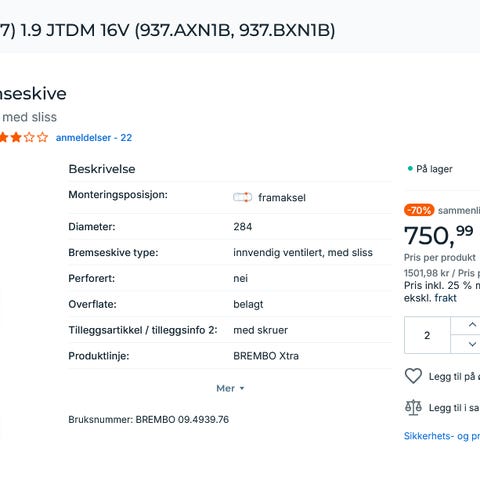Click the orange star rating icons
Image resolution: width=480 pixels, height=480 pixels.
tap(24, 137)
